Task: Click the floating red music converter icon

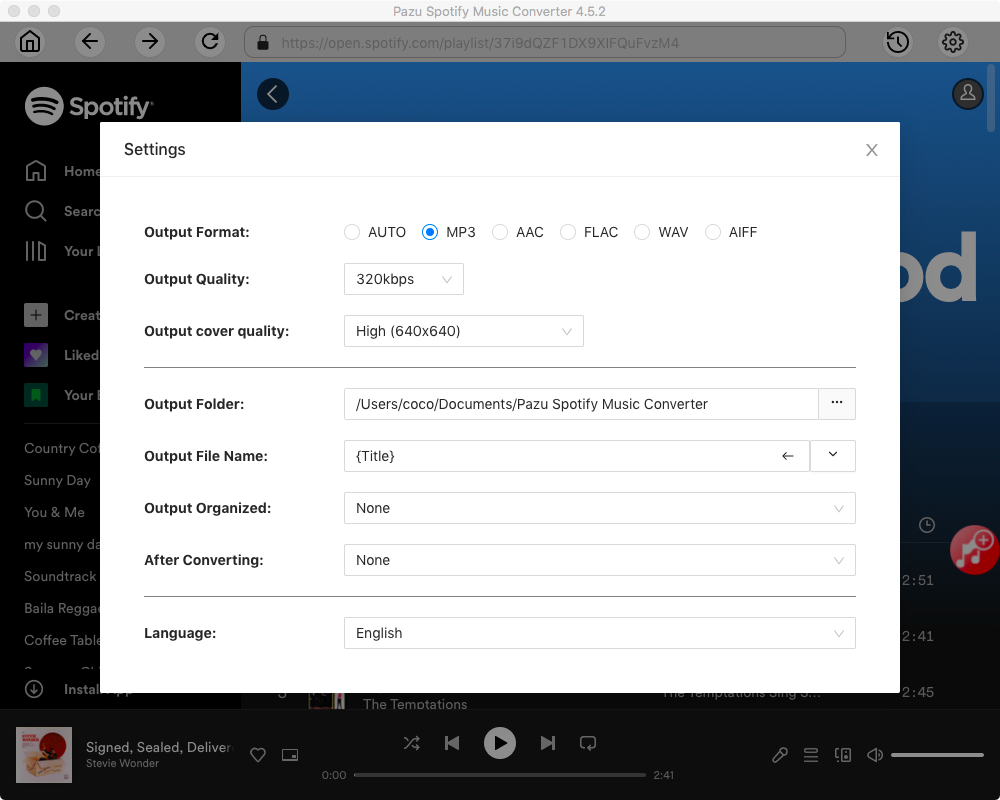Action: [x=974, y=550]
